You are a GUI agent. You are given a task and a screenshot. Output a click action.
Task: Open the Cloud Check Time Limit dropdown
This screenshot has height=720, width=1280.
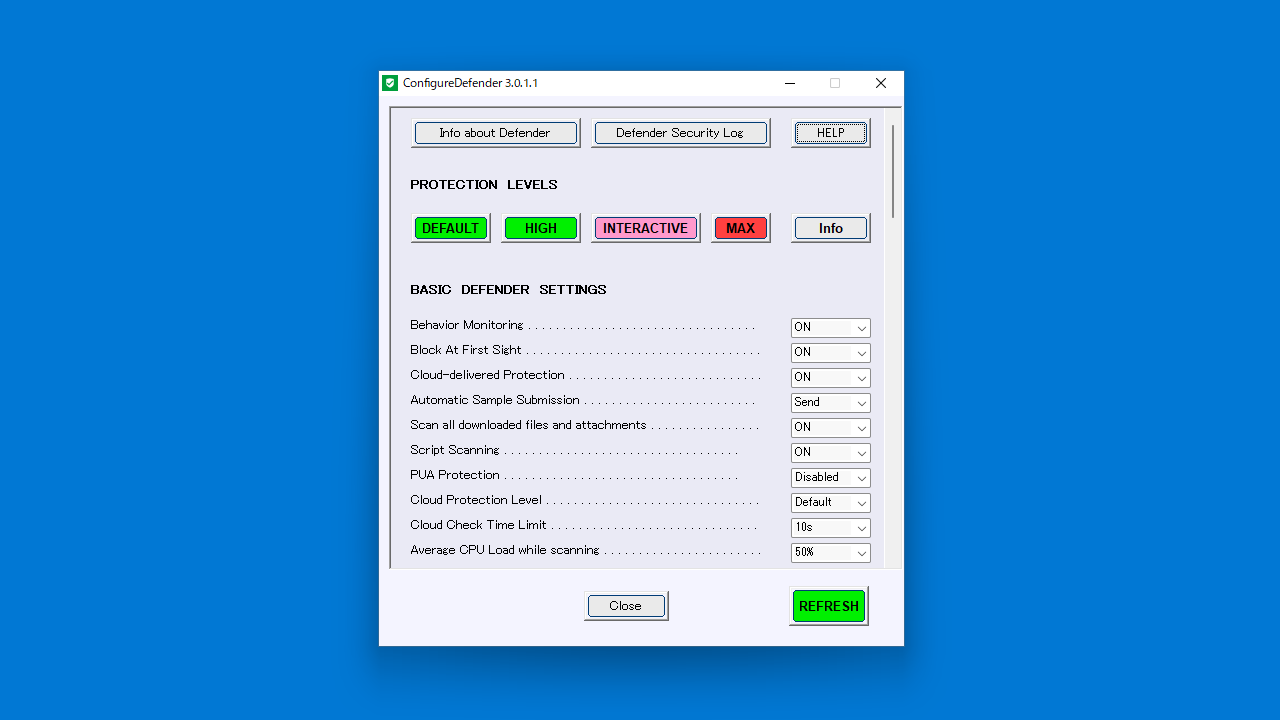click(x=830, y=528)
